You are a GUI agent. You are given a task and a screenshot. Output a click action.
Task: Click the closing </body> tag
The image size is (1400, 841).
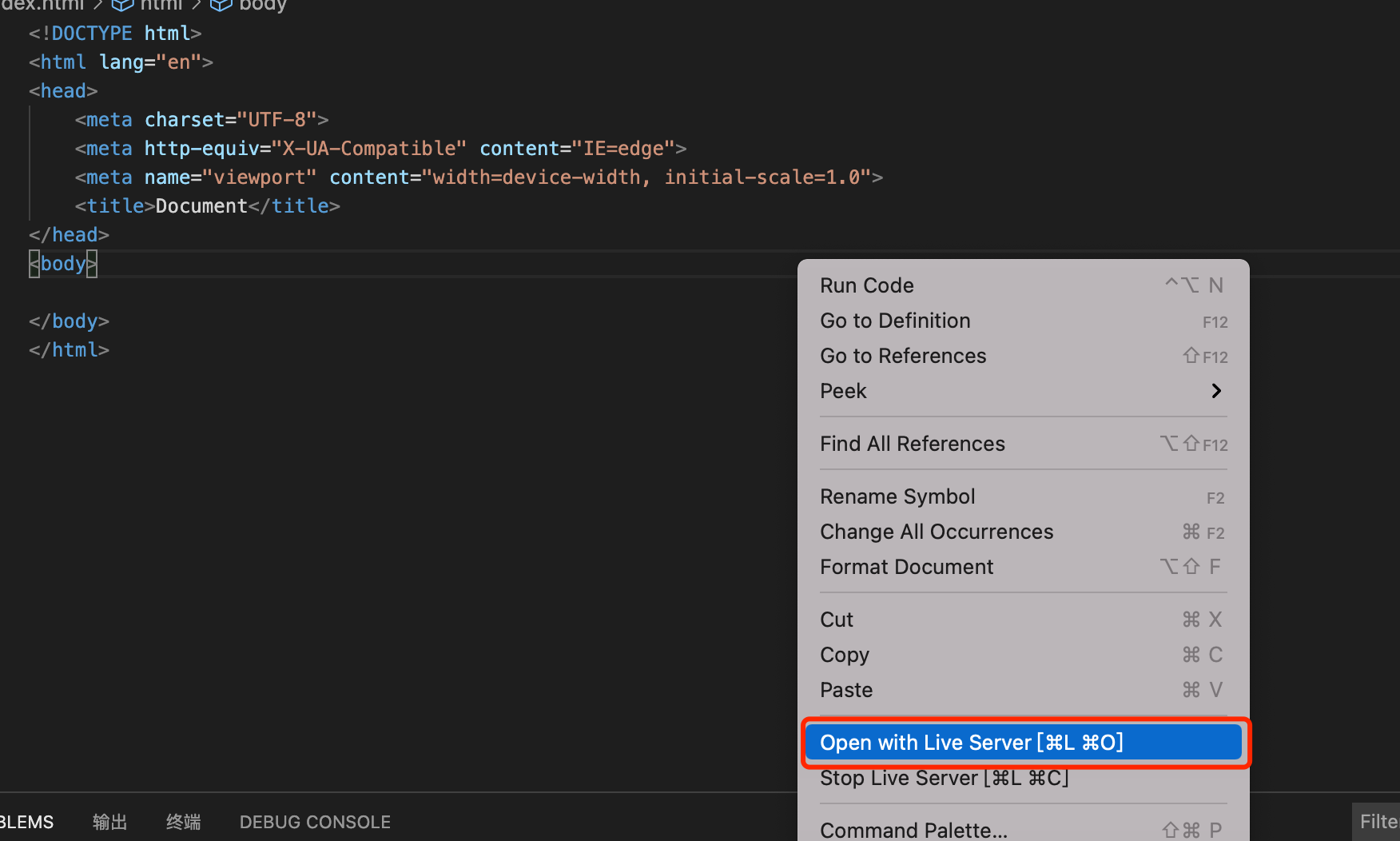click(x=69, y=321)
